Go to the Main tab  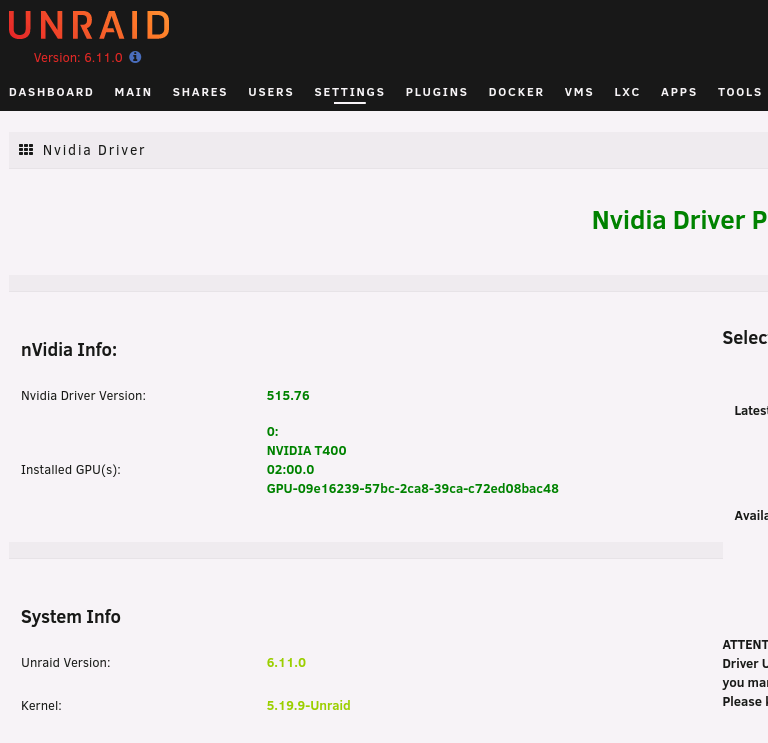[133, 92]
